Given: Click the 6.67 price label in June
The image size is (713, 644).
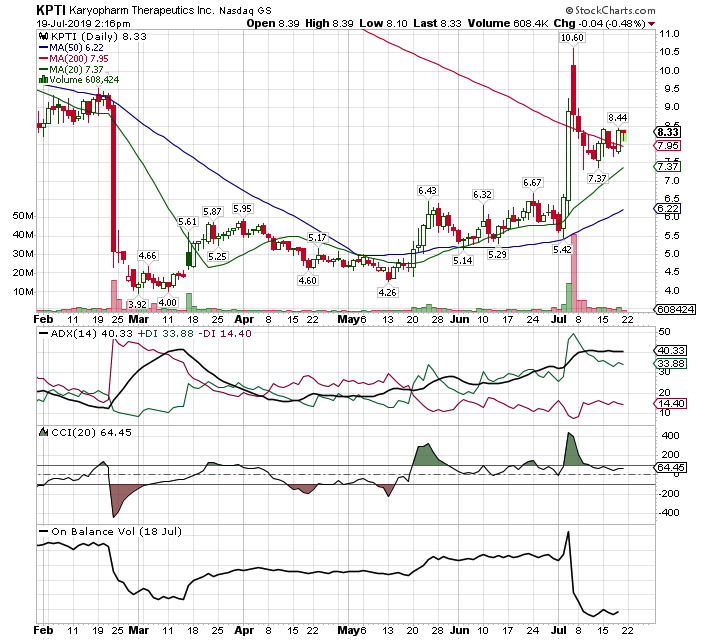Looking at the screenshot, I should pyautogui.click(x=532, y=182).
